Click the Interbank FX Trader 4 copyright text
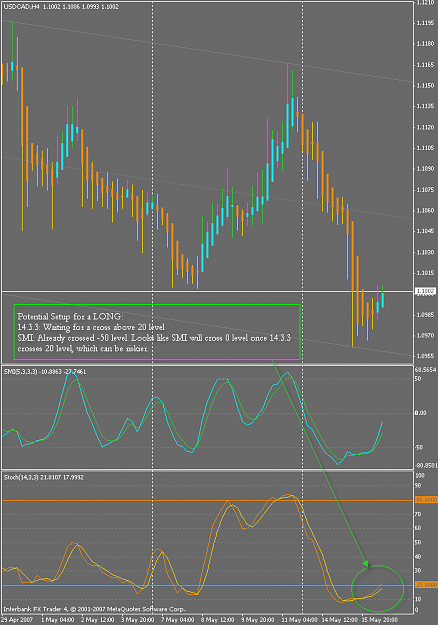This screenshot has height=625, width=438. (94, 609)
